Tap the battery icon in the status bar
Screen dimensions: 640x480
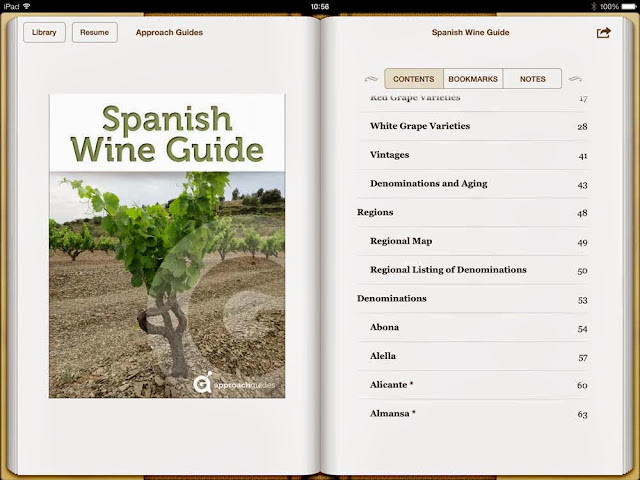628,7
